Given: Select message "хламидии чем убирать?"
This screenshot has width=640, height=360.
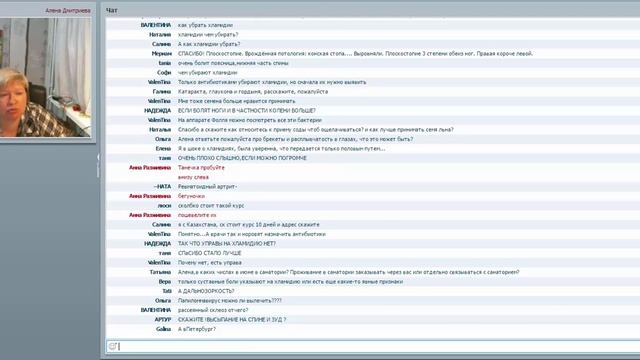Looking at the screenshot, I should point(208,35).
